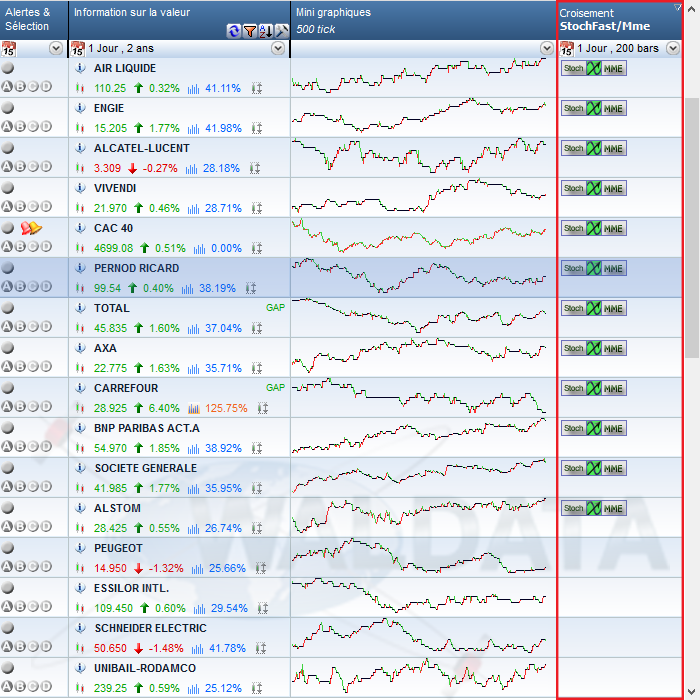Click the vertical scrollbar thumb

tap(692, 228)
